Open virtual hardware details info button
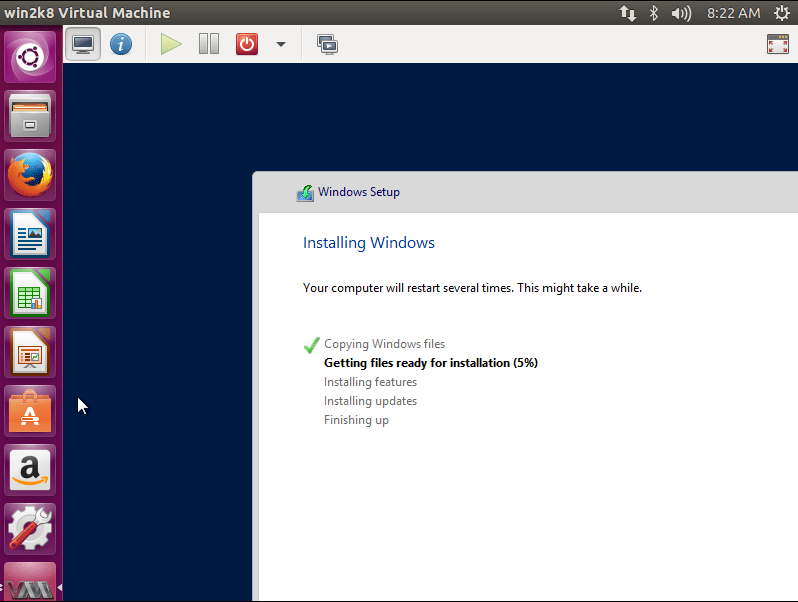Image resolution: width=798 pixels, height=602 pixels. pyautogui.click(x=121, y=44)
